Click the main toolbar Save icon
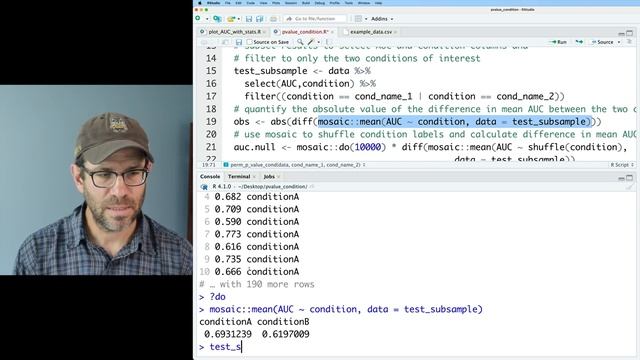 249,19
